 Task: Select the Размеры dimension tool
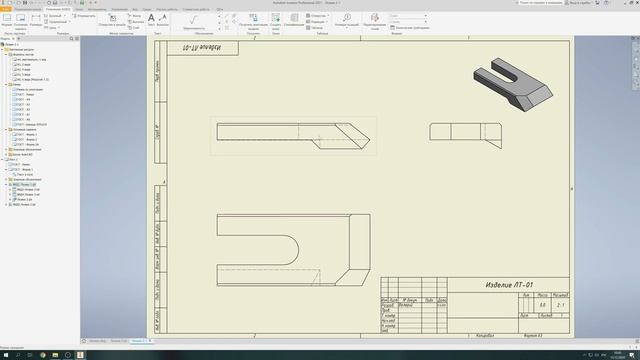(36, 20)
